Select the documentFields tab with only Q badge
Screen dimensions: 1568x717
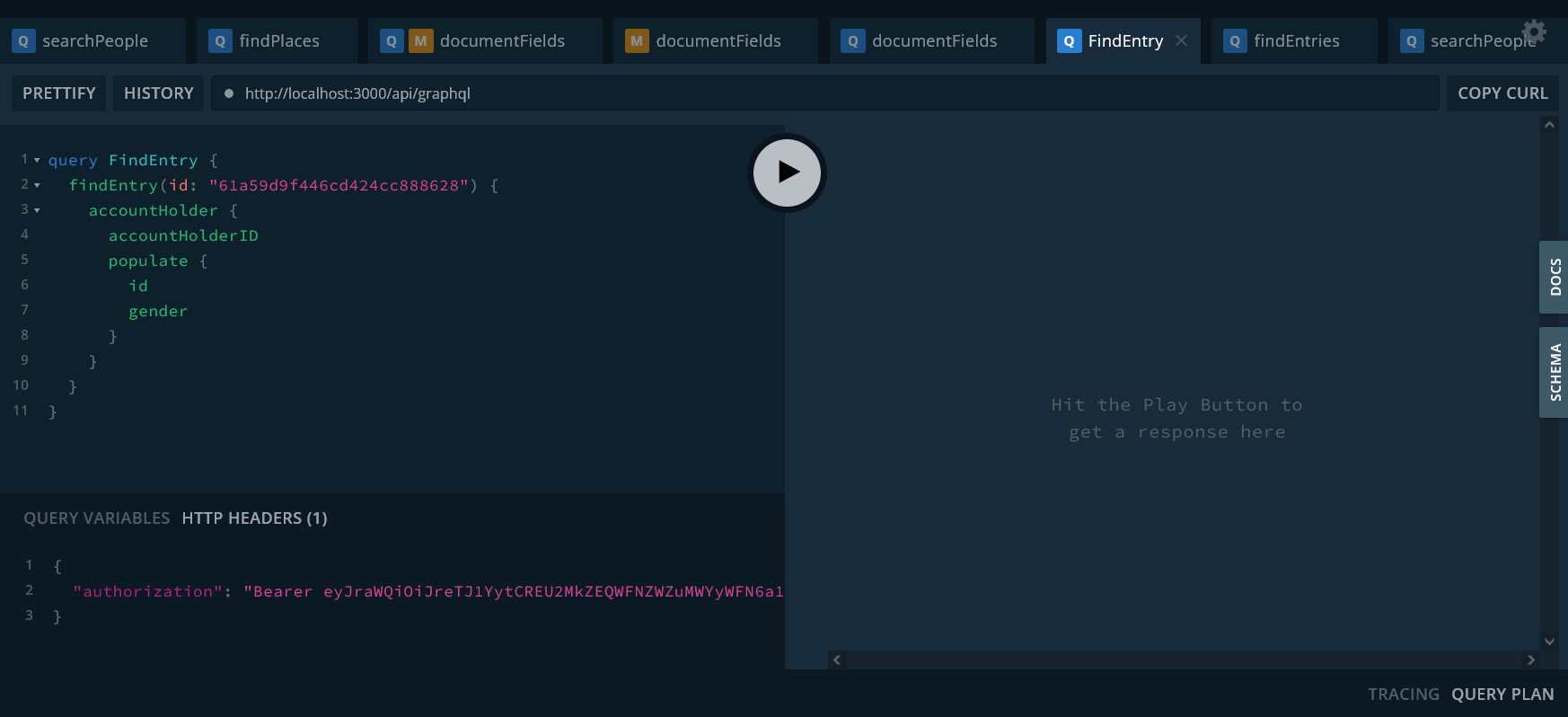(931, 40)
